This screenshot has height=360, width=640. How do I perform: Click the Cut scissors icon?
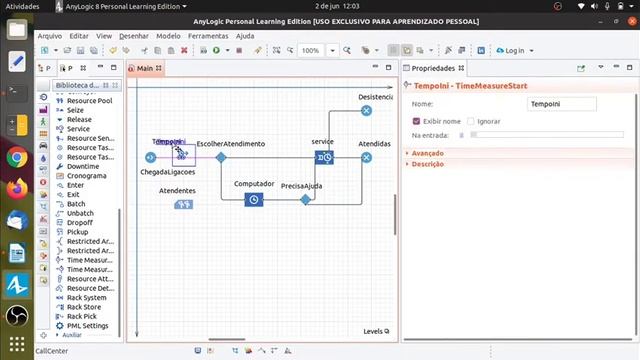click(x=144, y=50)
